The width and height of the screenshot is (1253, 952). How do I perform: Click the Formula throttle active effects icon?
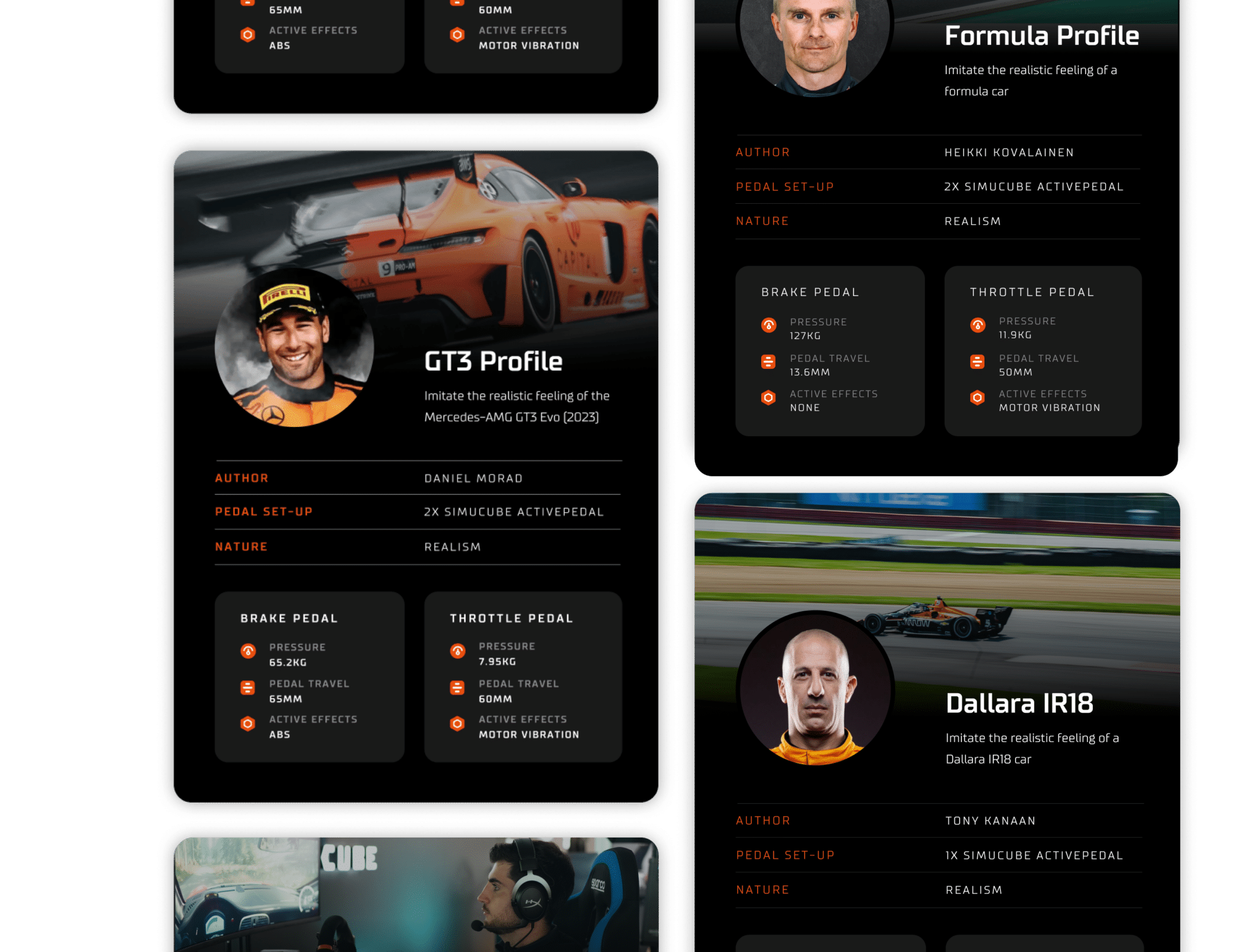coord(978,398)
